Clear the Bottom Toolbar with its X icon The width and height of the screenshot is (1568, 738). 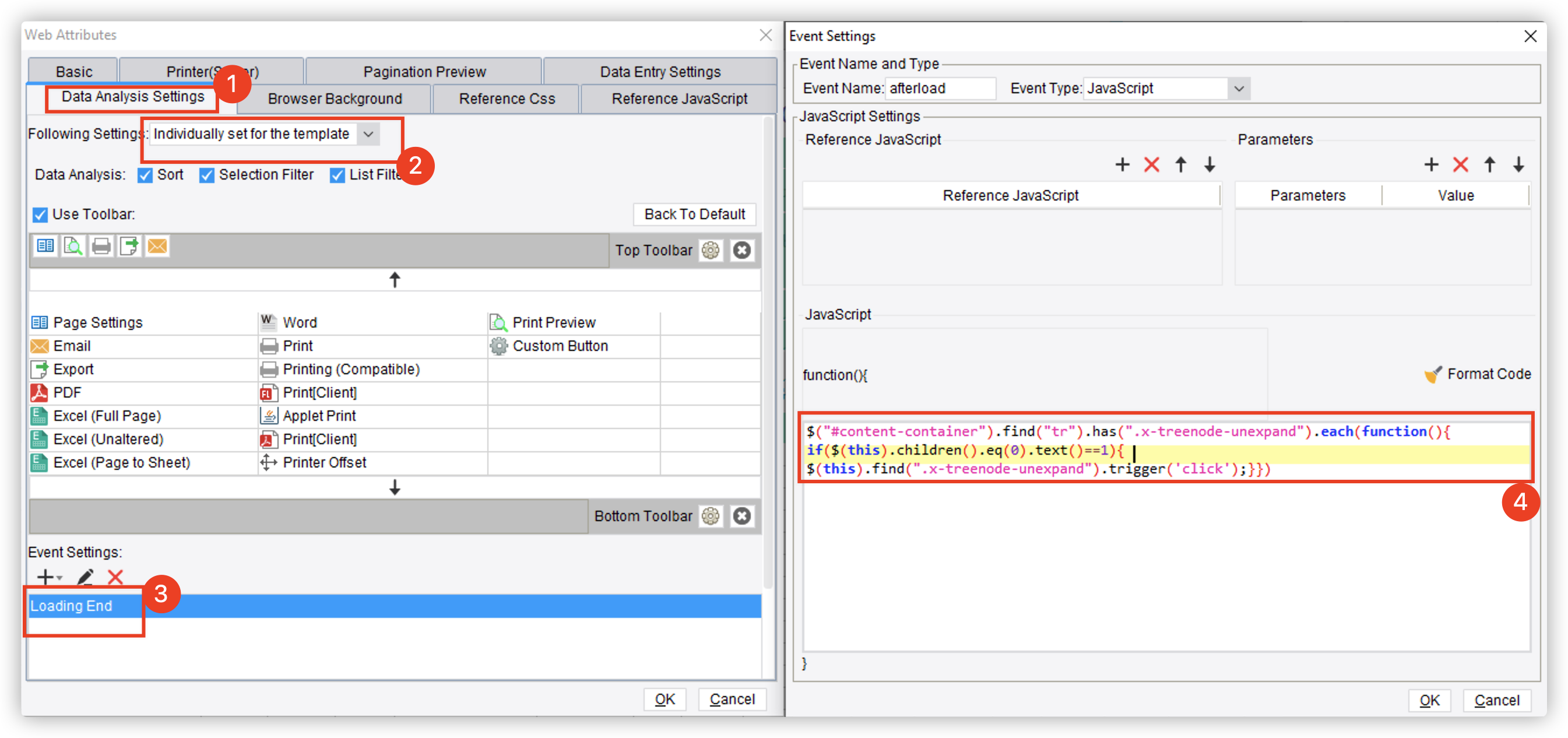tap(741, 516)
